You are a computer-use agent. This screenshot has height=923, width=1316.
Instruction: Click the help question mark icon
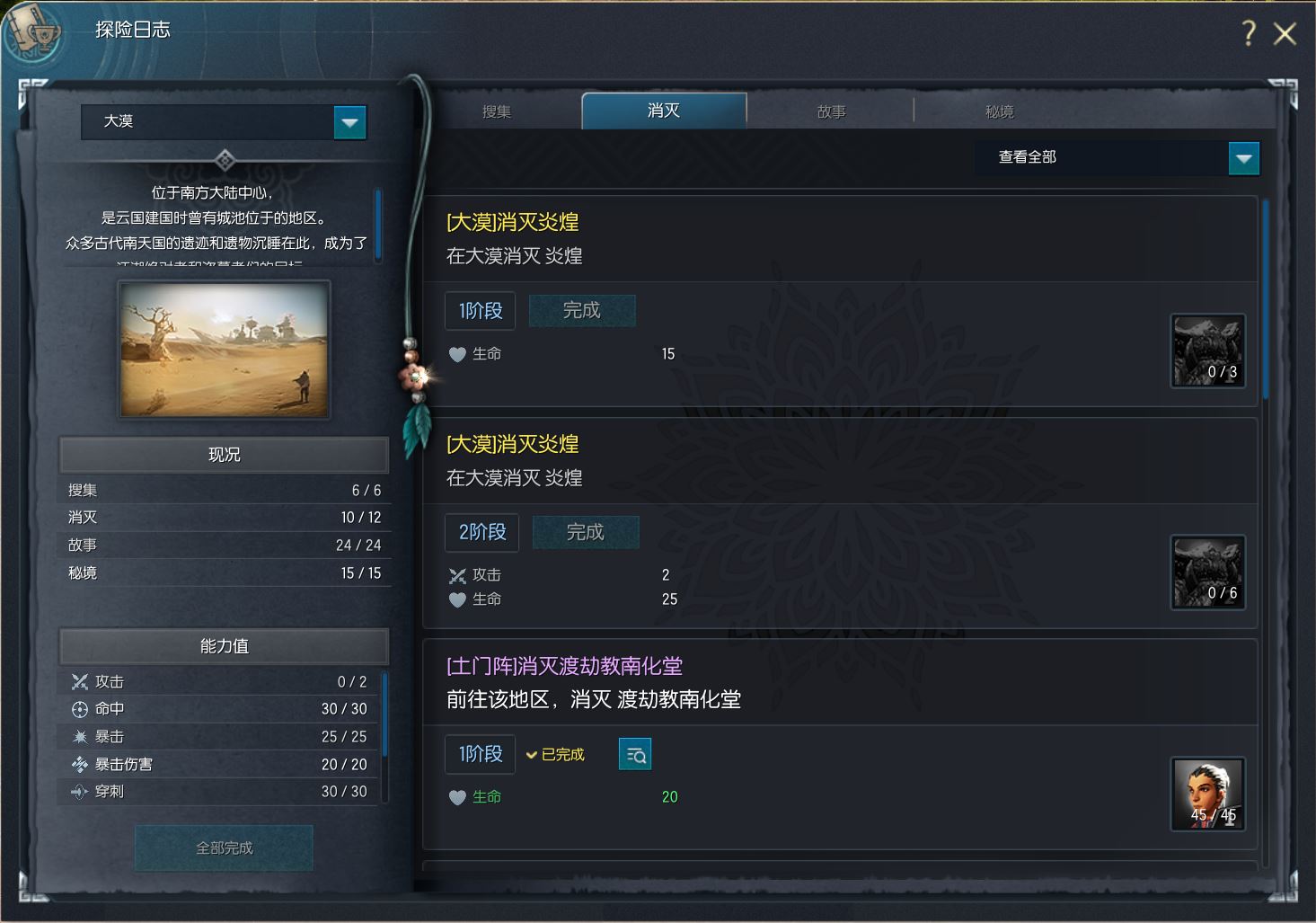1249,33
